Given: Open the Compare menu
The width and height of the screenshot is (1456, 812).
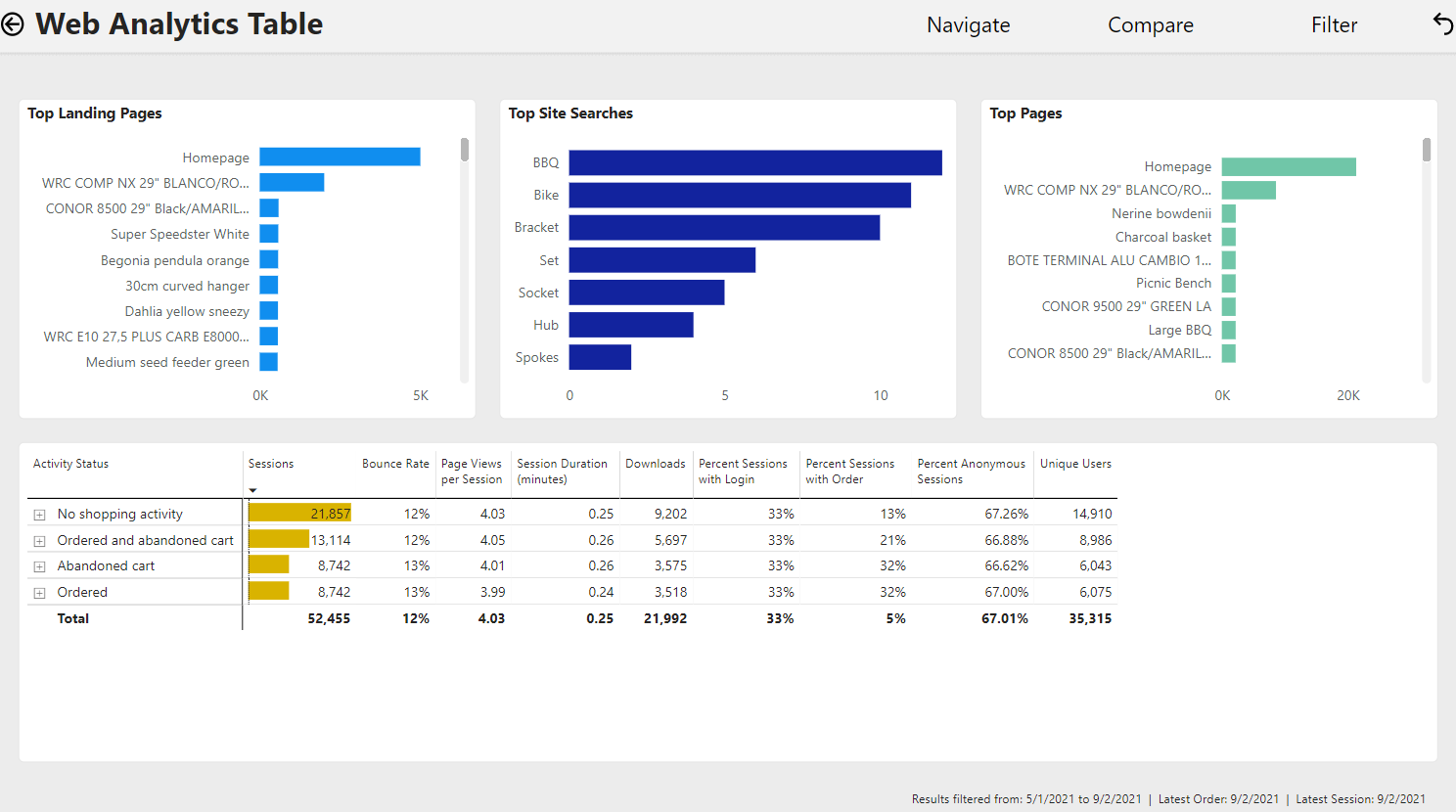Looking at the screenshot, I should (x=1151, y=24).
